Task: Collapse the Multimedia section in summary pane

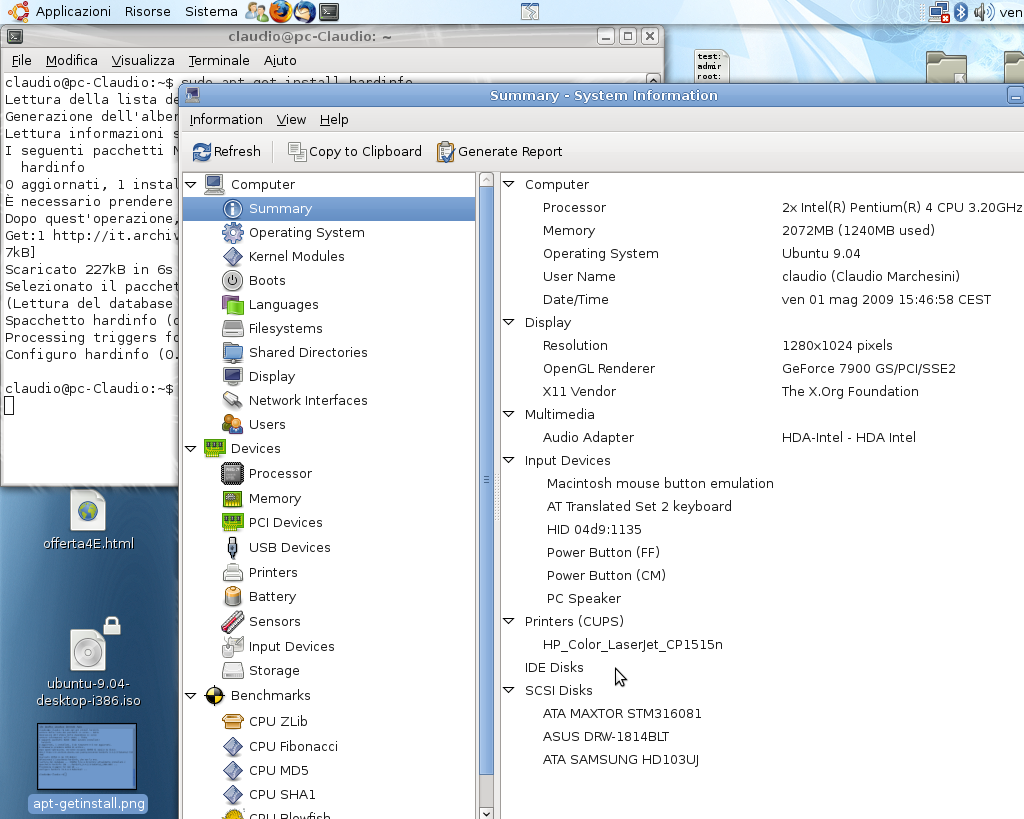Action: pos(509,414)
